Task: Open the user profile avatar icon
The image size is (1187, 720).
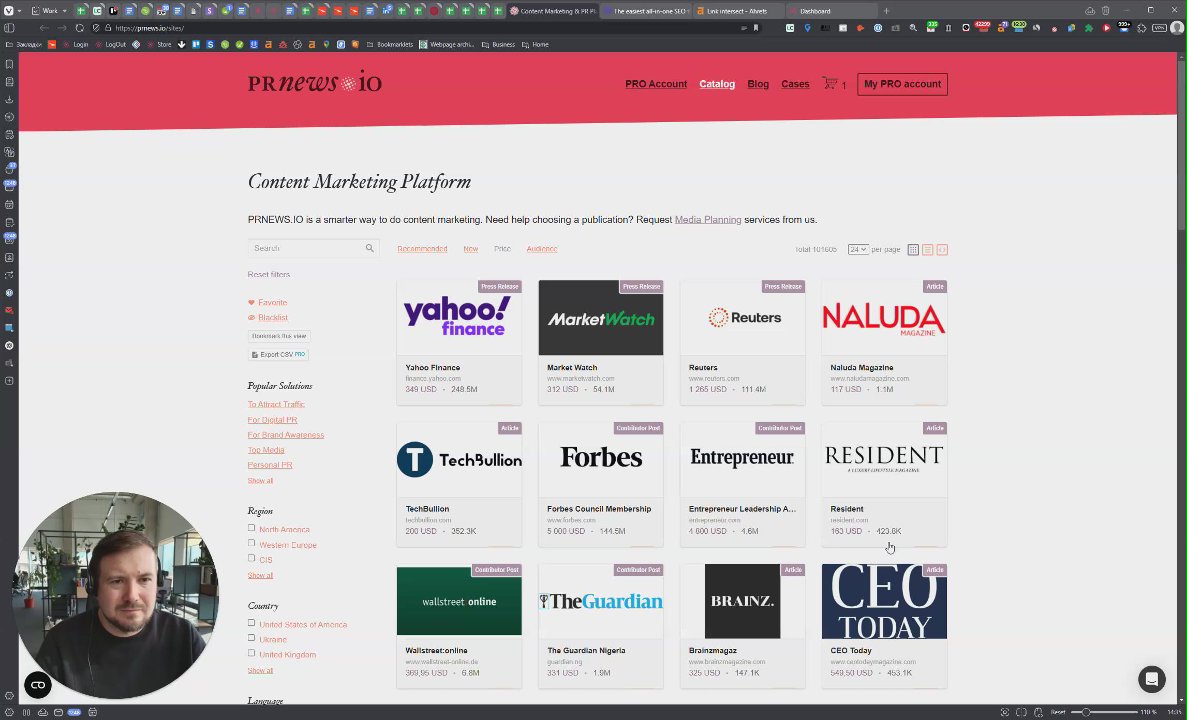Action: [1176, 28]
